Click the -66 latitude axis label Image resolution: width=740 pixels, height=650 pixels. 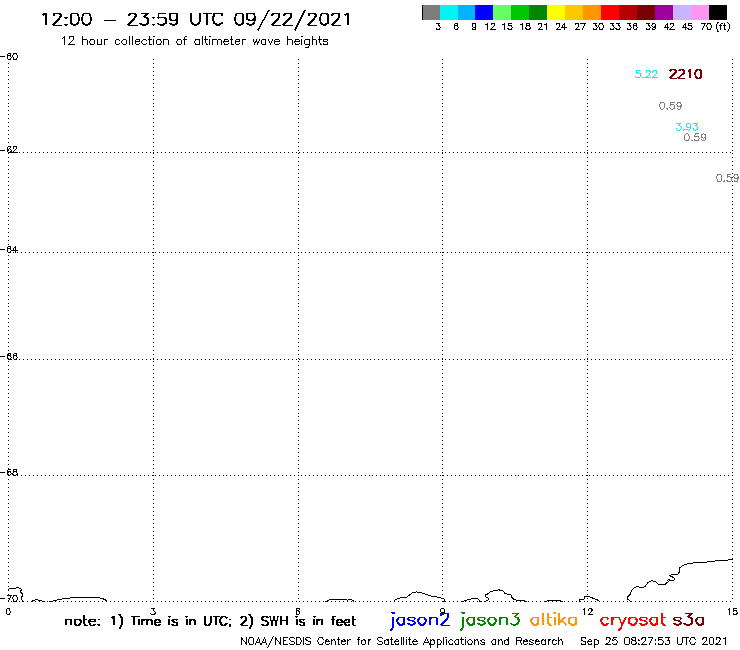point(10,356)
